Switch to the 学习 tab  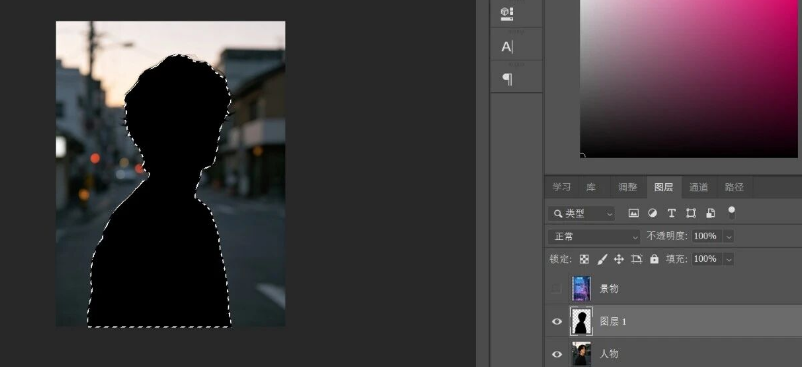pos(561,187)
